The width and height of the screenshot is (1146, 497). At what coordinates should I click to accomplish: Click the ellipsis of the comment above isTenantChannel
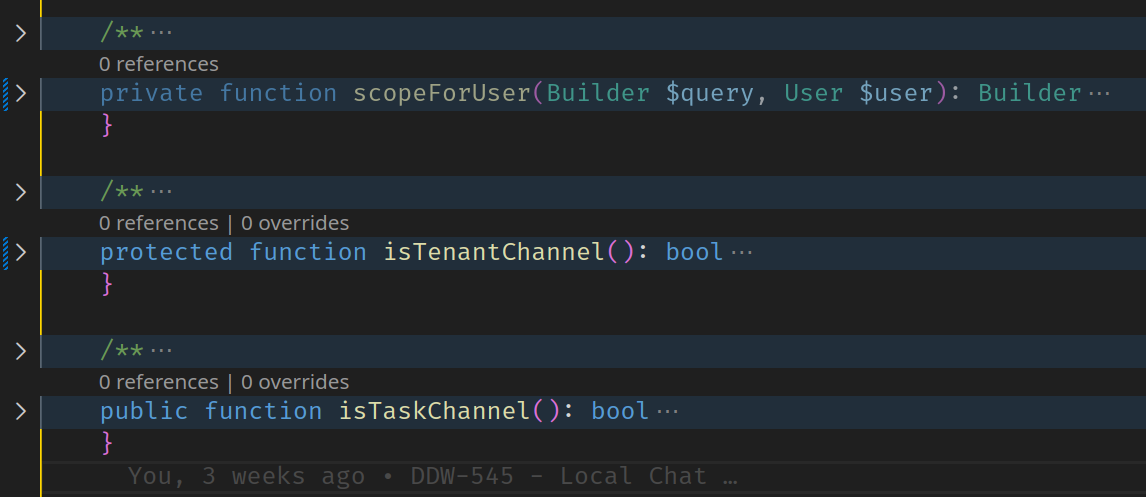160,193
